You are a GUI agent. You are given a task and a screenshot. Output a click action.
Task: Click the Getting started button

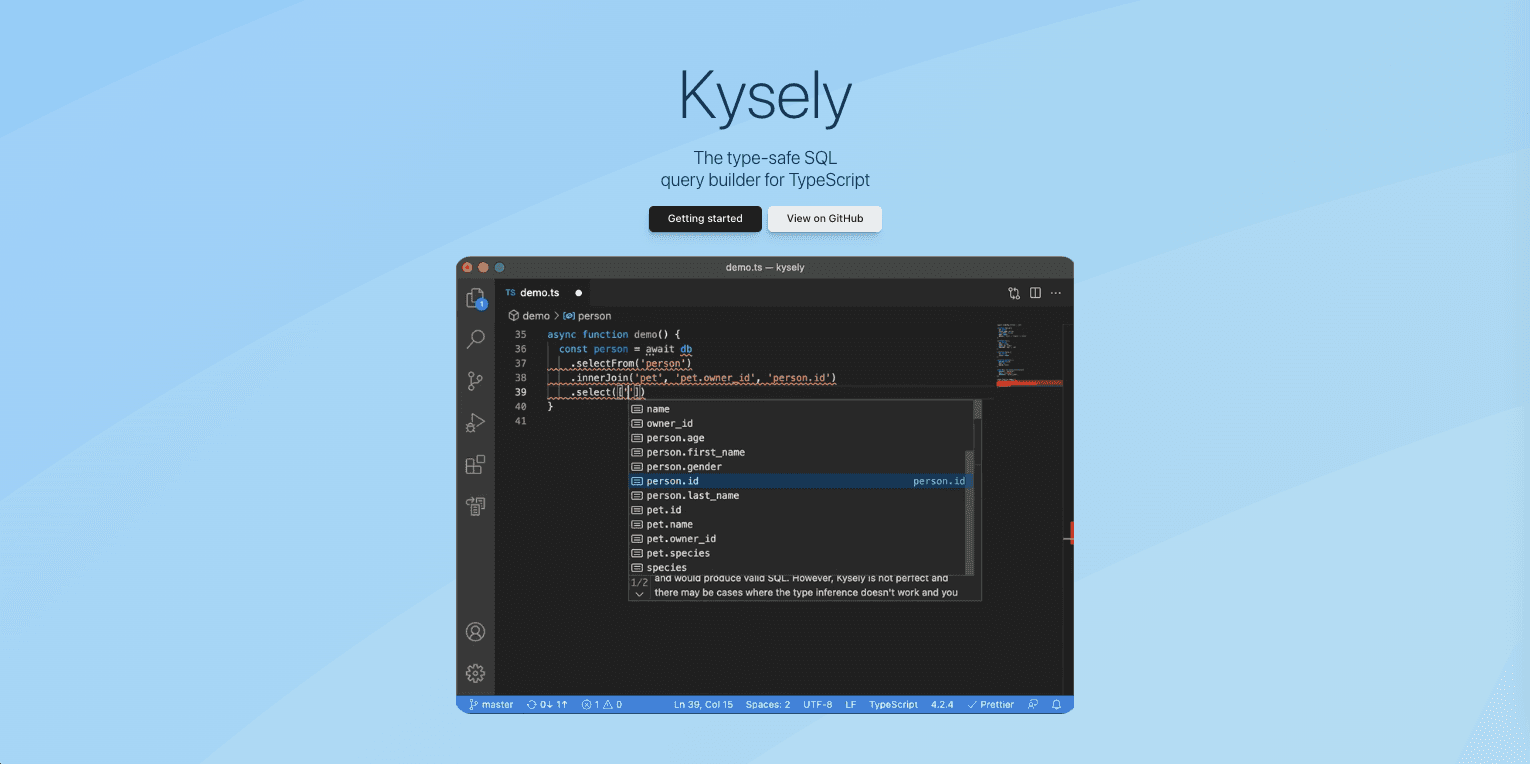click(x=705, y=219)
